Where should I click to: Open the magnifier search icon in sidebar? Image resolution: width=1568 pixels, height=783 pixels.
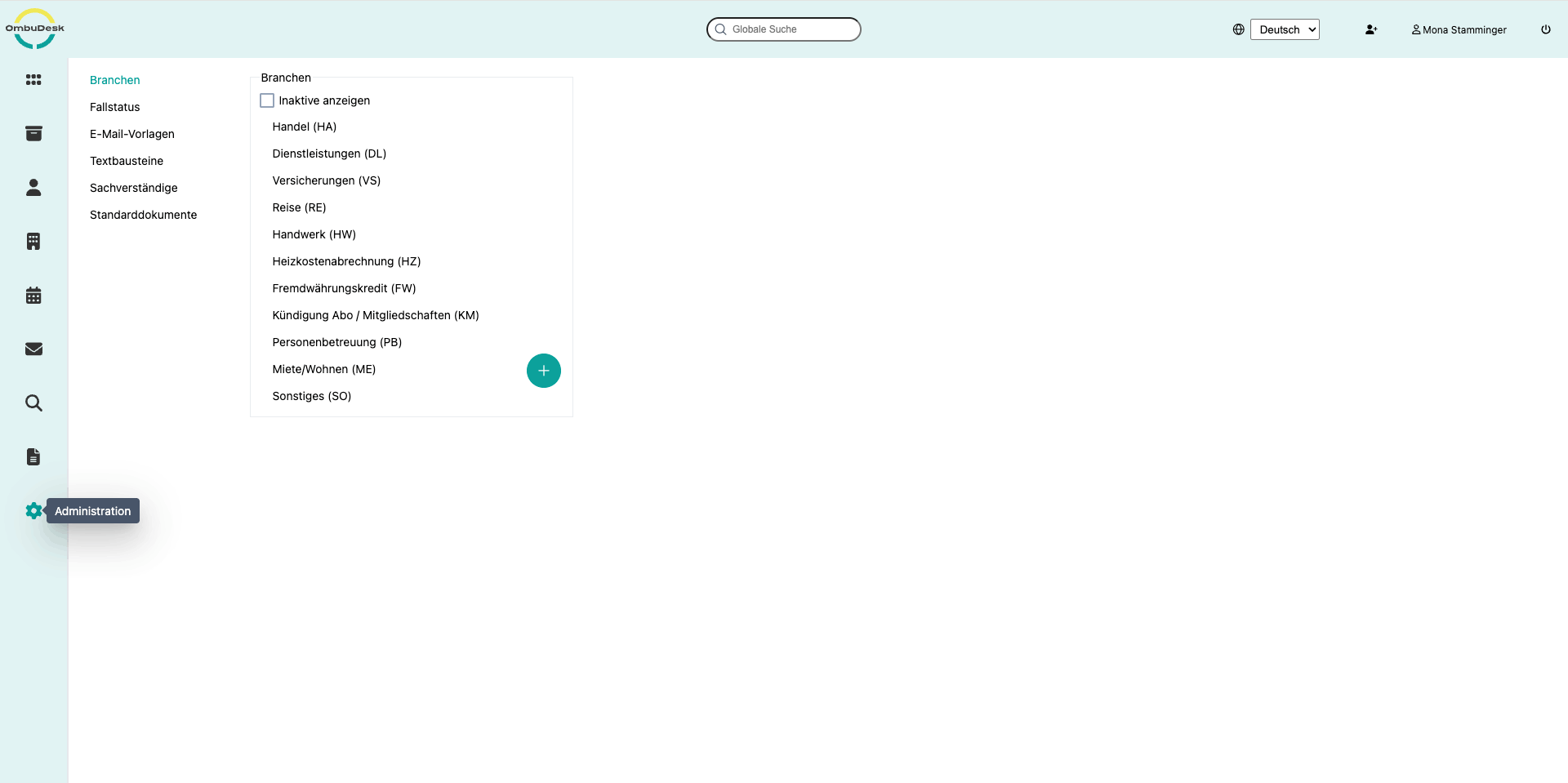click(x=33, y=403)
